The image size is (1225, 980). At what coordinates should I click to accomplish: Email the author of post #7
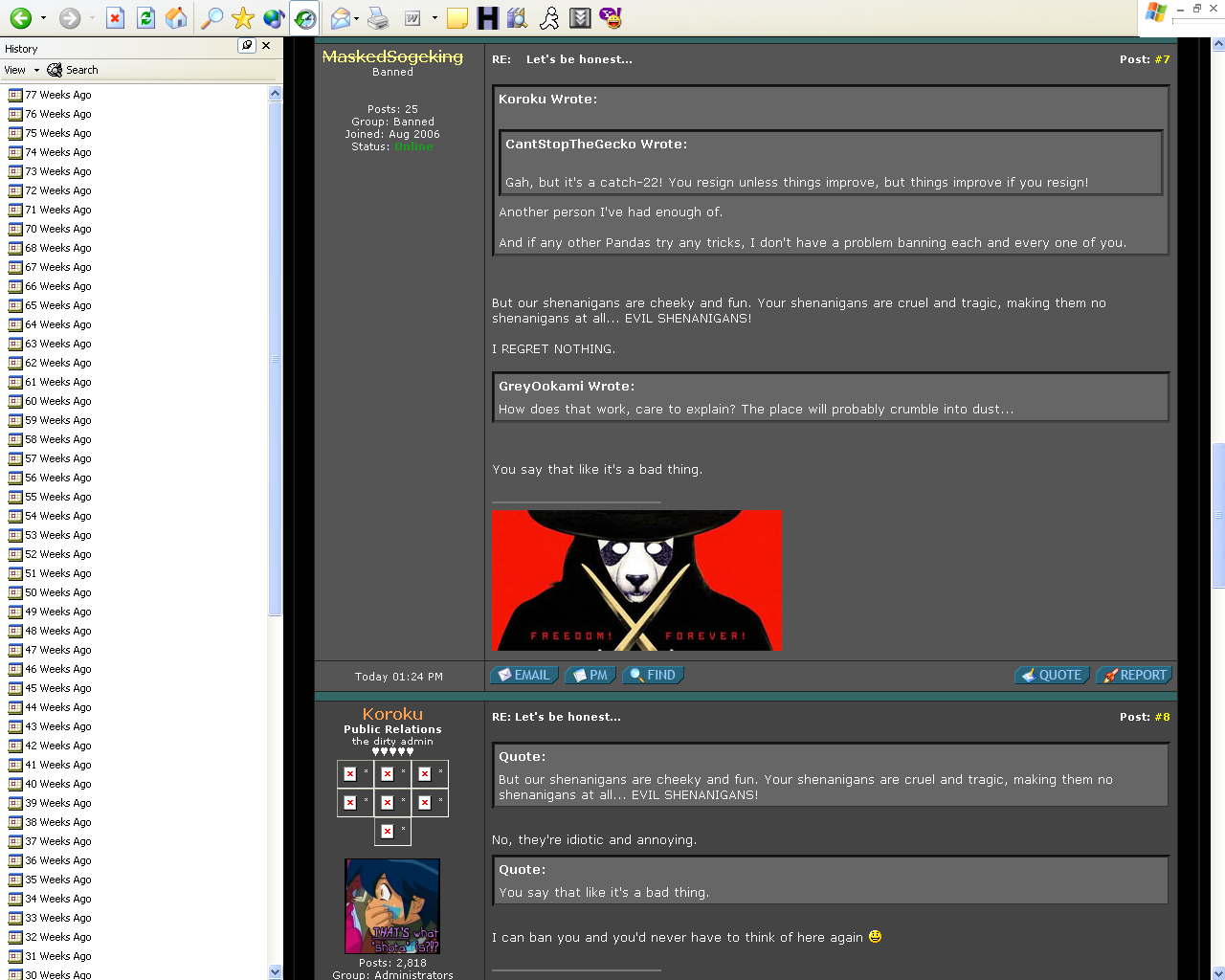[x=524, y=675]
